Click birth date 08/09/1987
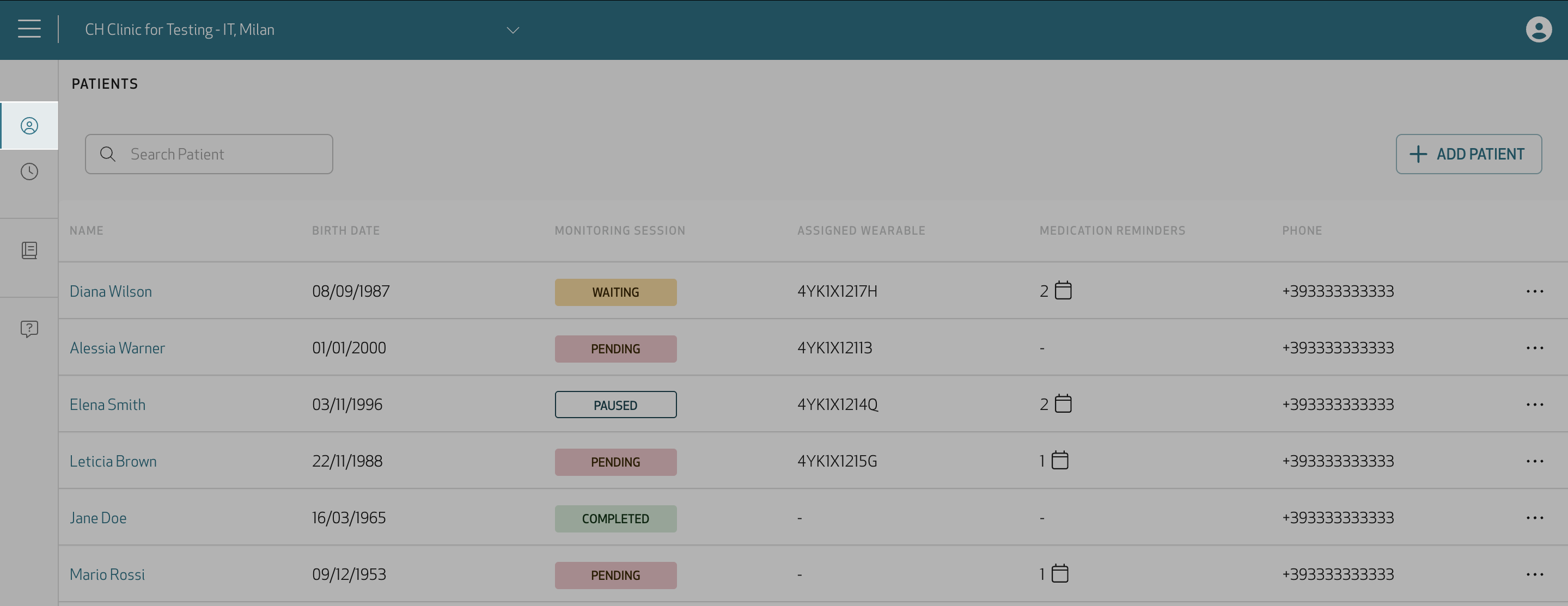 351,291
